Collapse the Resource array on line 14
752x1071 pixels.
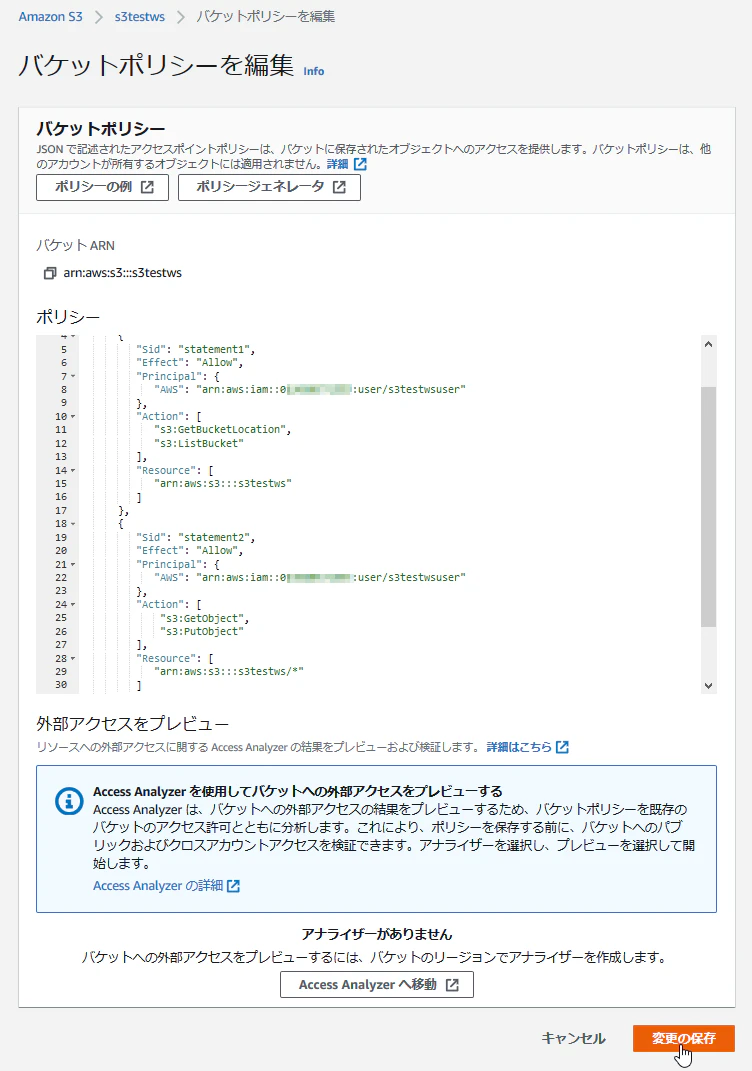tap(73, 471)
